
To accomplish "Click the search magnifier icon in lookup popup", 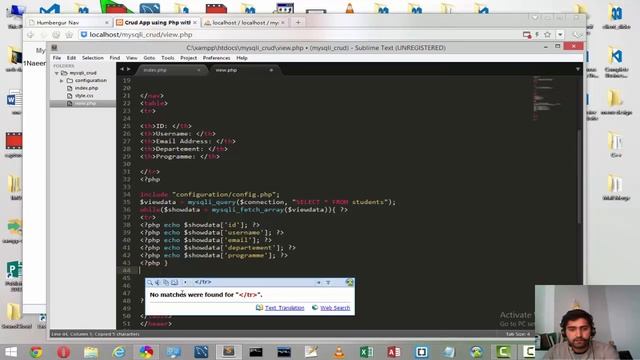I will pos(150,282).
